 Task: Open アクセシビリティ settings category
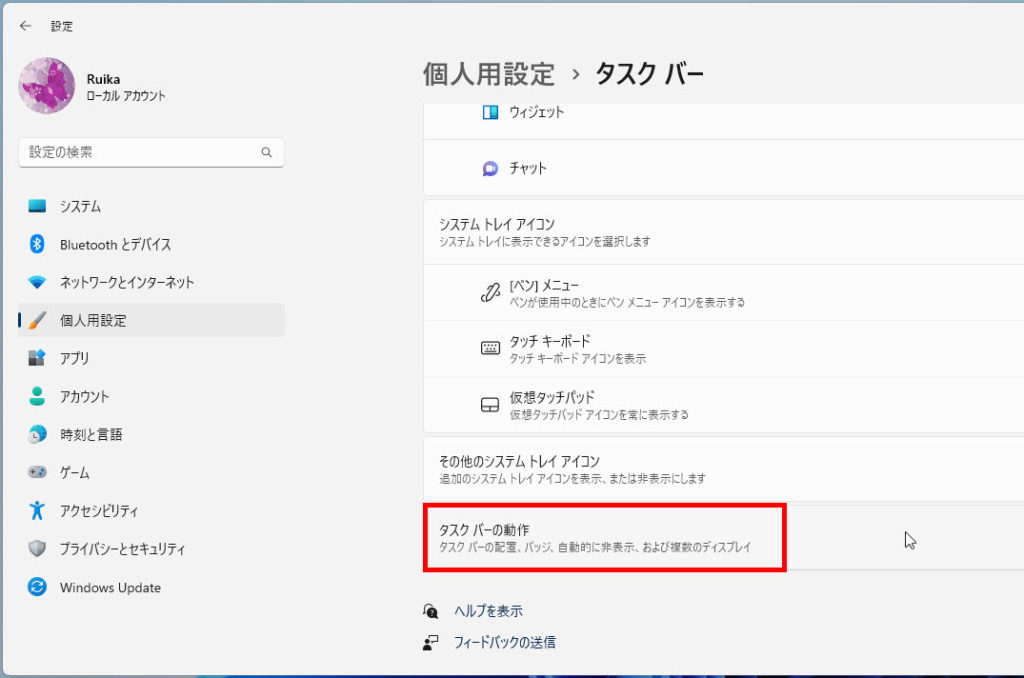(x=99, y=511)
